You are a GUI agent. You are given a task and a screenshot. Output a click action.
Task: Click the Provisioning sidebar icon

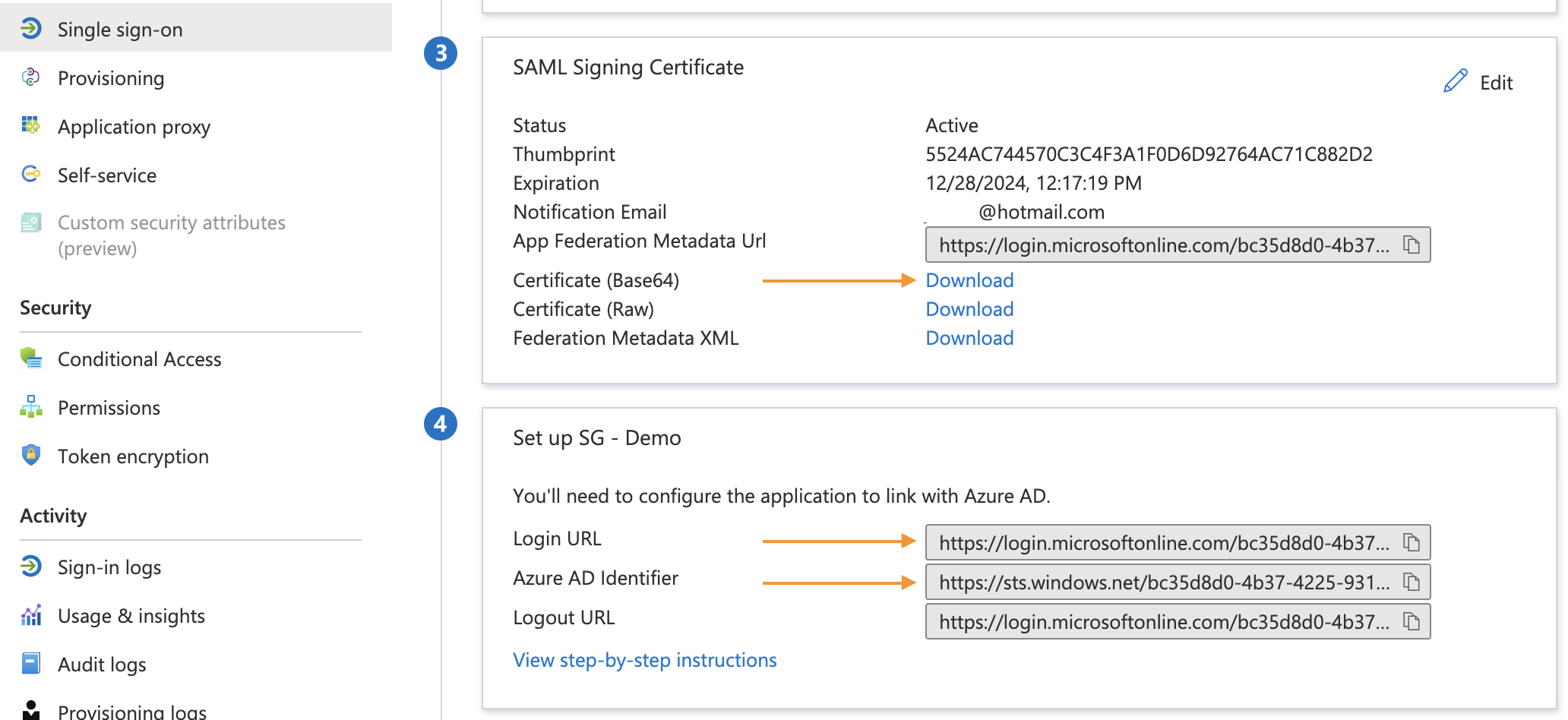coord(31,77)
